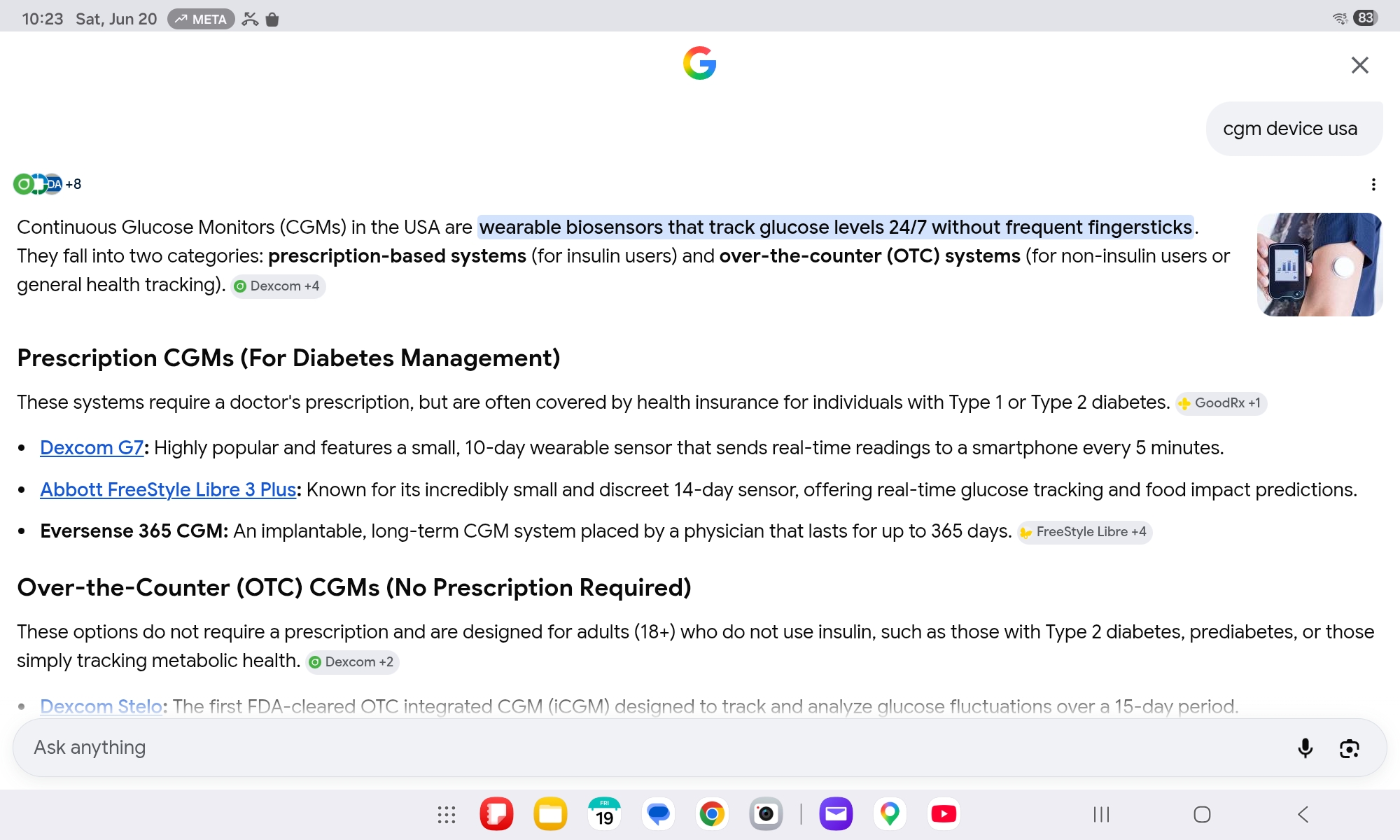The width and height of the screenshot is (1400, 840).
Task: Open the Dexcom Stelo link
Action: point(101,706)
